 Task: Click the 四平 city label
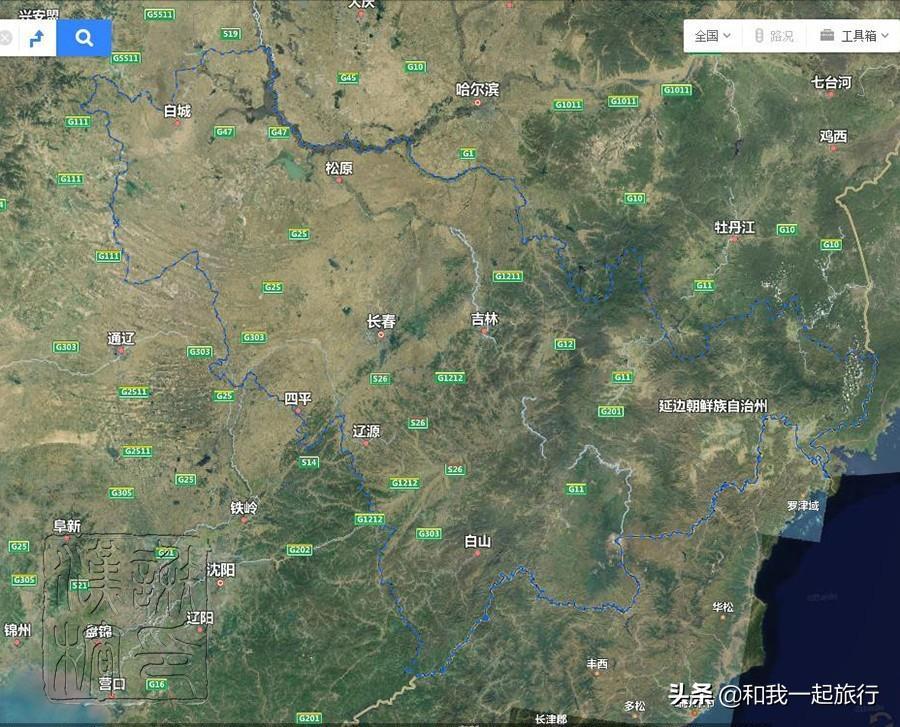[x=297, y=399]
